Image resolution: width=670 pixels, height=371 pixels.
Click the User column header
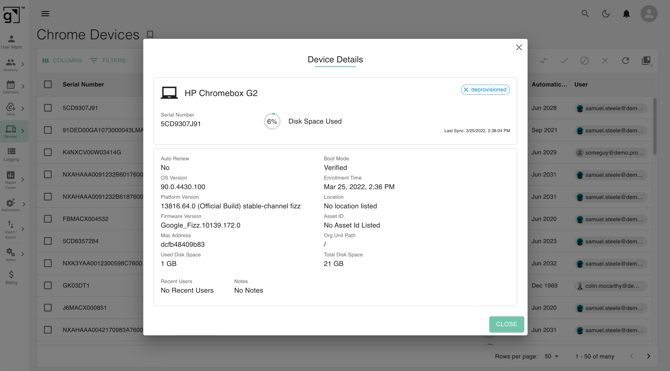(581, 84)
